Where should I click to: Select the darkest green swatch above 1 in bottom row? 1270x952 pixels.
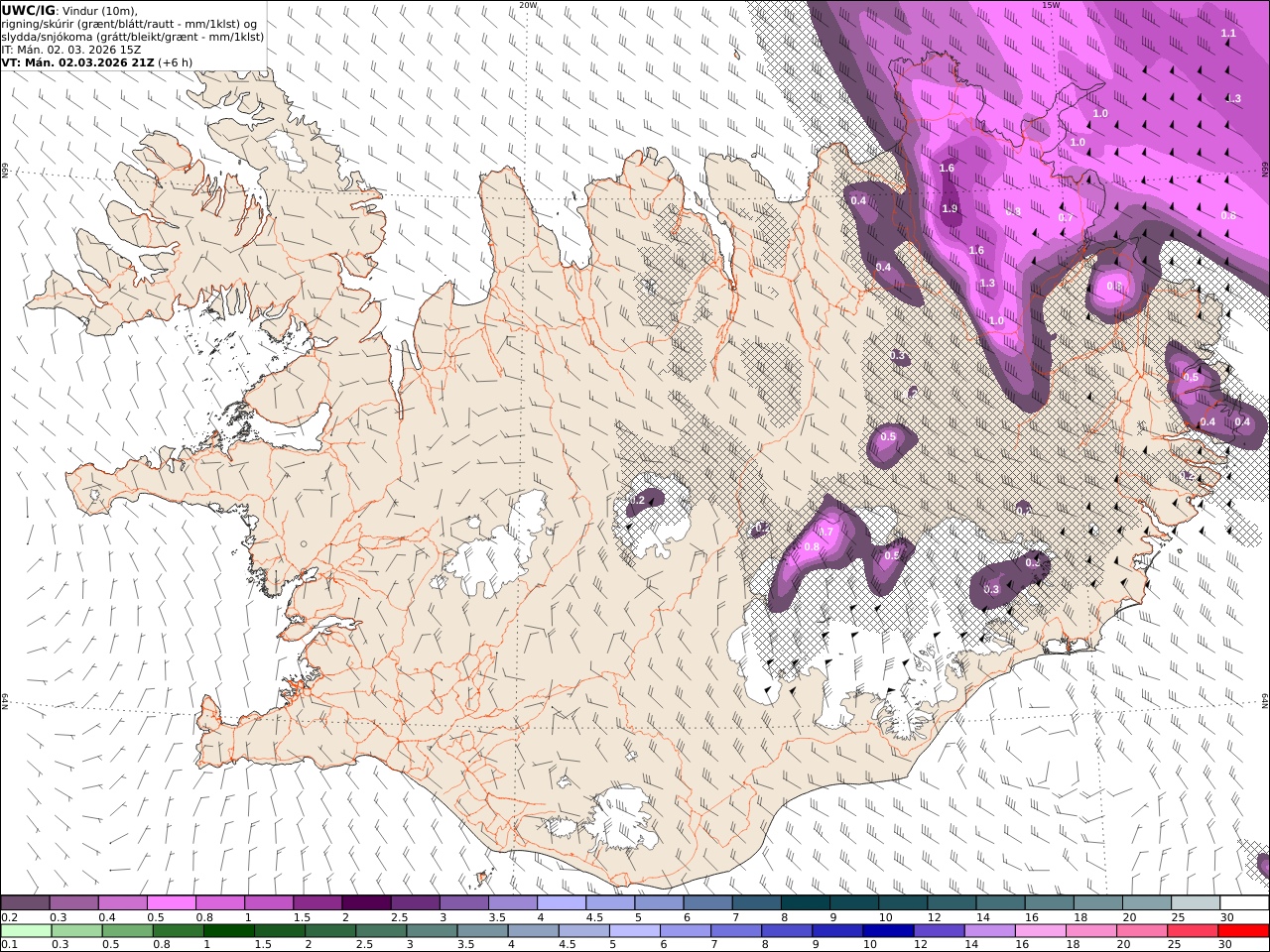[x=229, y=930]
